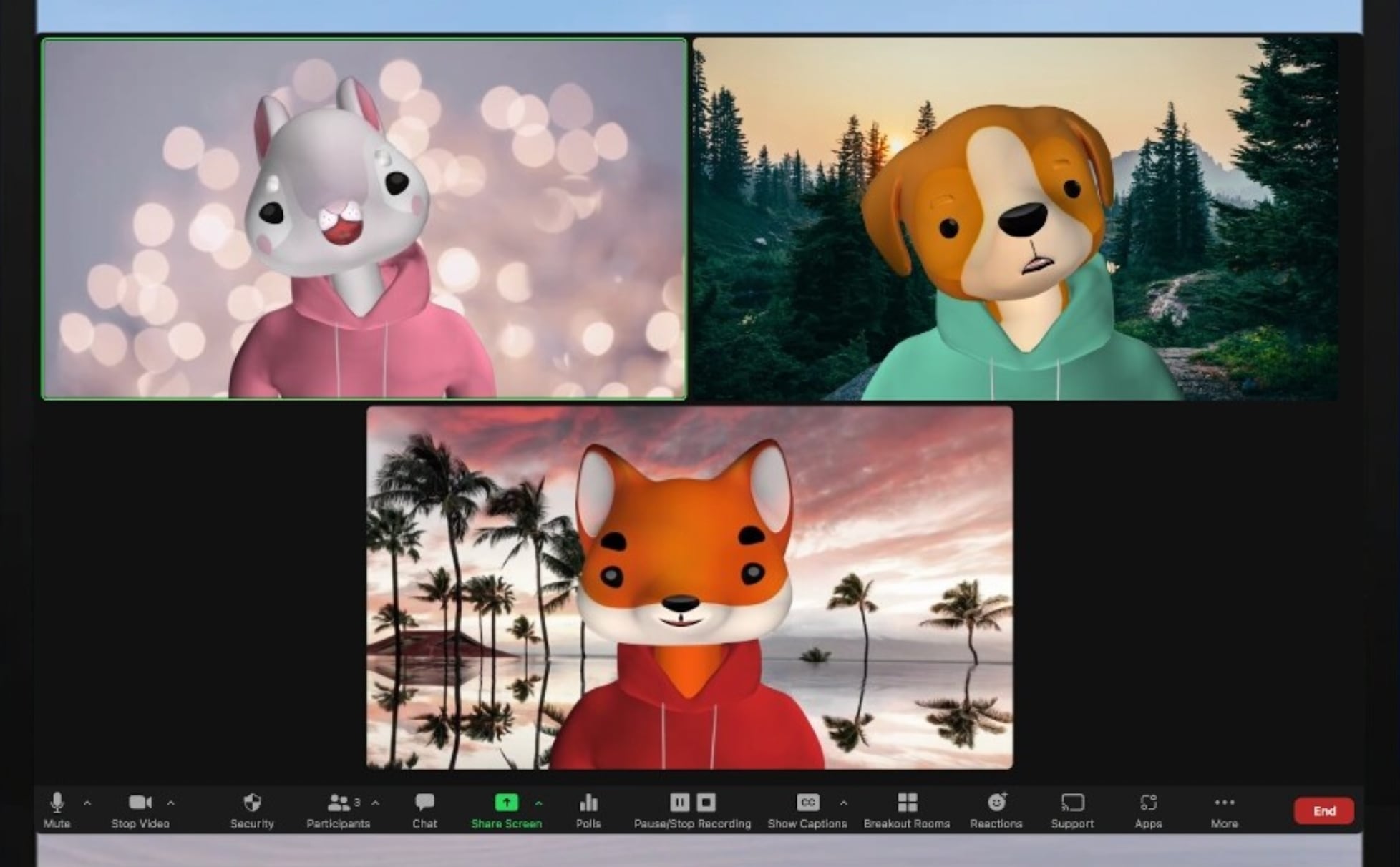Open audio options arrow next to Mute
The width and height of the screenshot is (1400, 867).
pos(87,803)
